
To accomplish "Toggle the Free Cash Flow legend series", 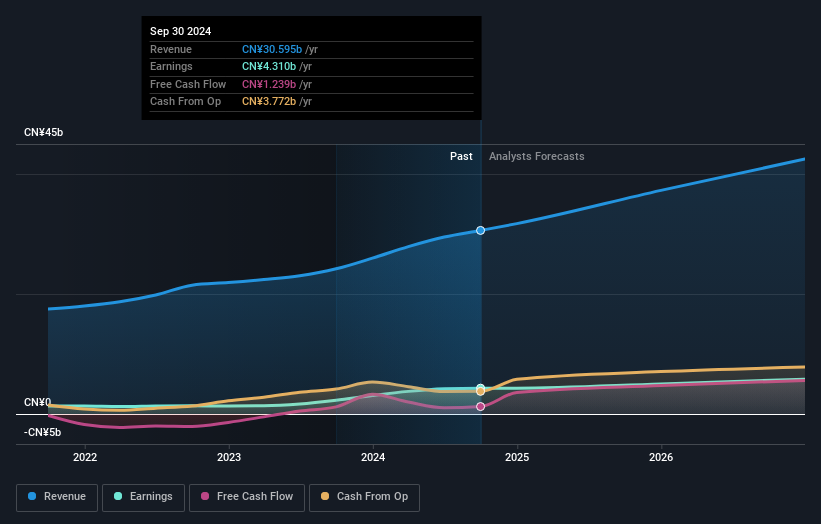I will (x=247, y=497).
